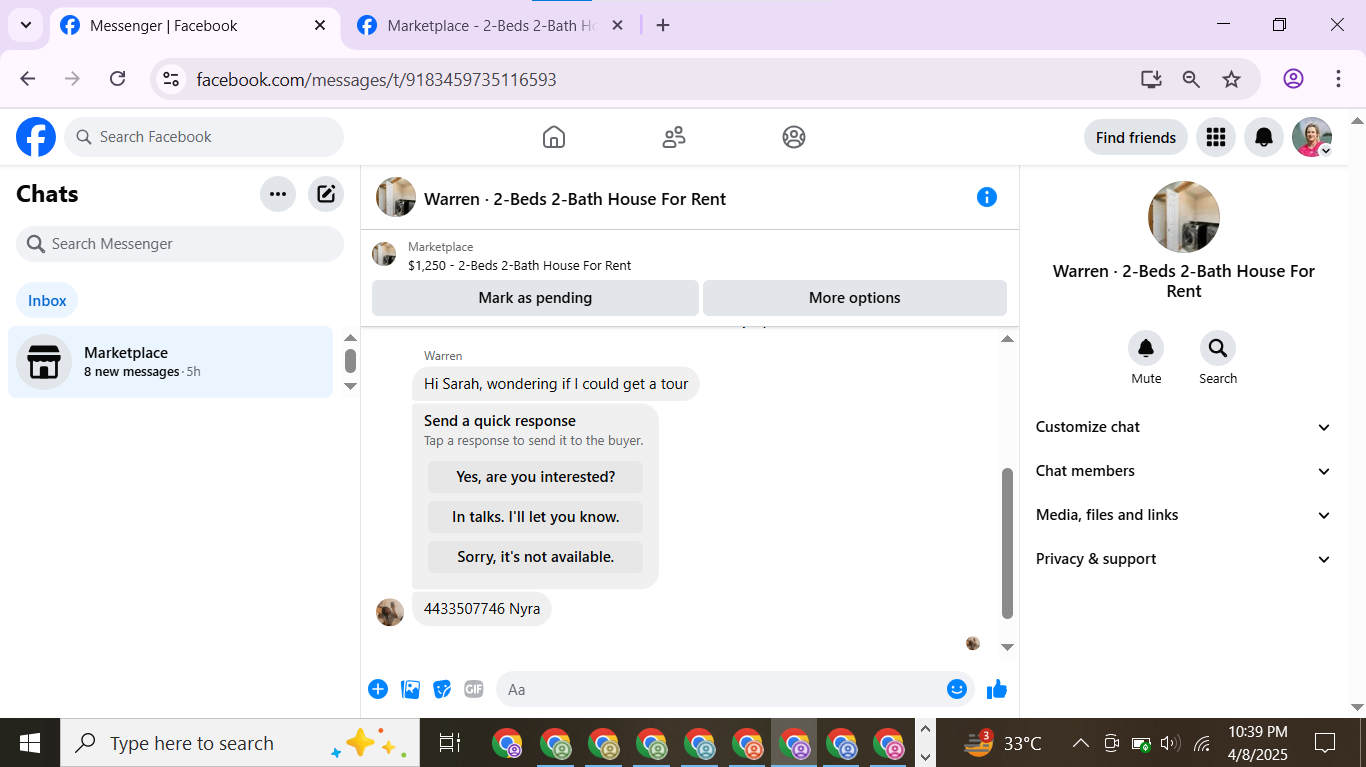Expand Chat members section
Screen dimensions: 1366x767
[x=1184, y=471]
